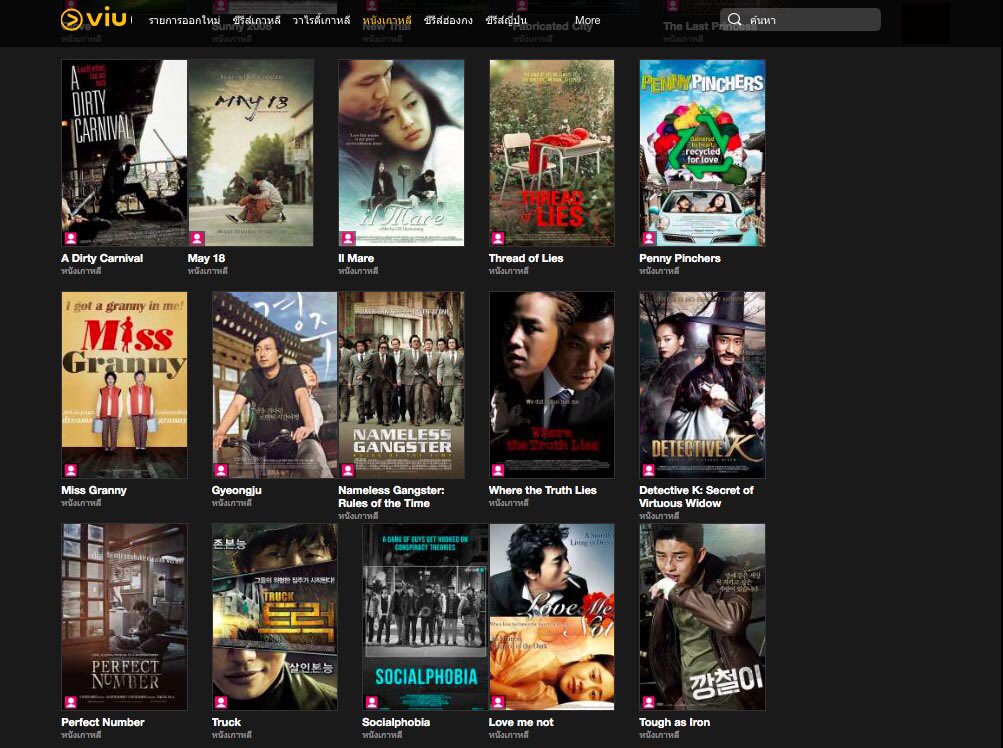Image resolution: width=1003 pixels, height=748 pixels.
Task: Open the Love me not poster
Action: point(551,617)
